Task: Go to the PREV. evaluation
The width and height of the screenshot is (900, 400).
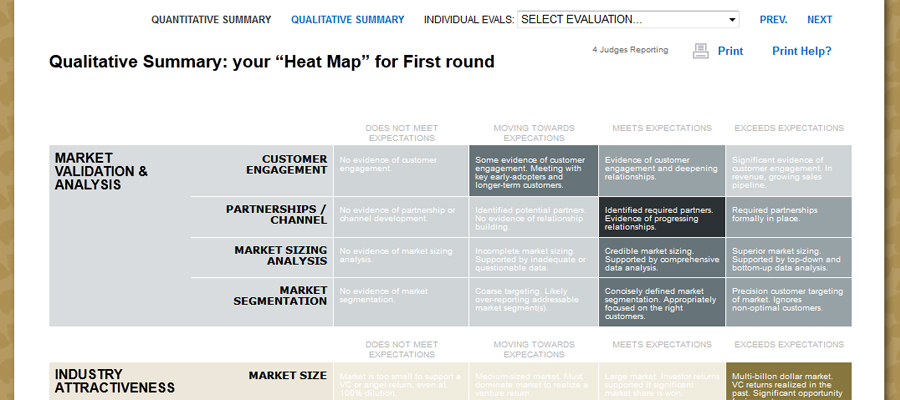Action: 773,20
